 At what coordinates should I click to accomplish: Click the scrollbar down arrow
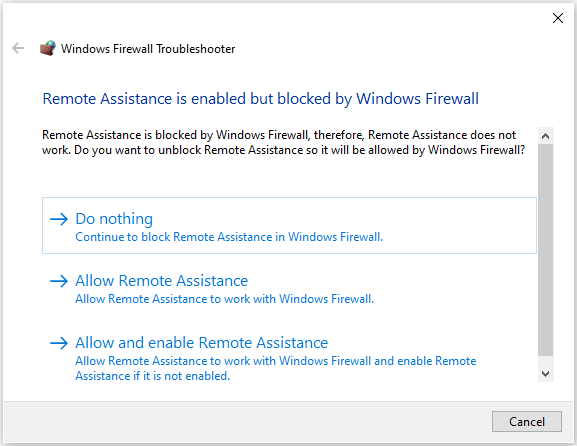click(x=546, y=374)
